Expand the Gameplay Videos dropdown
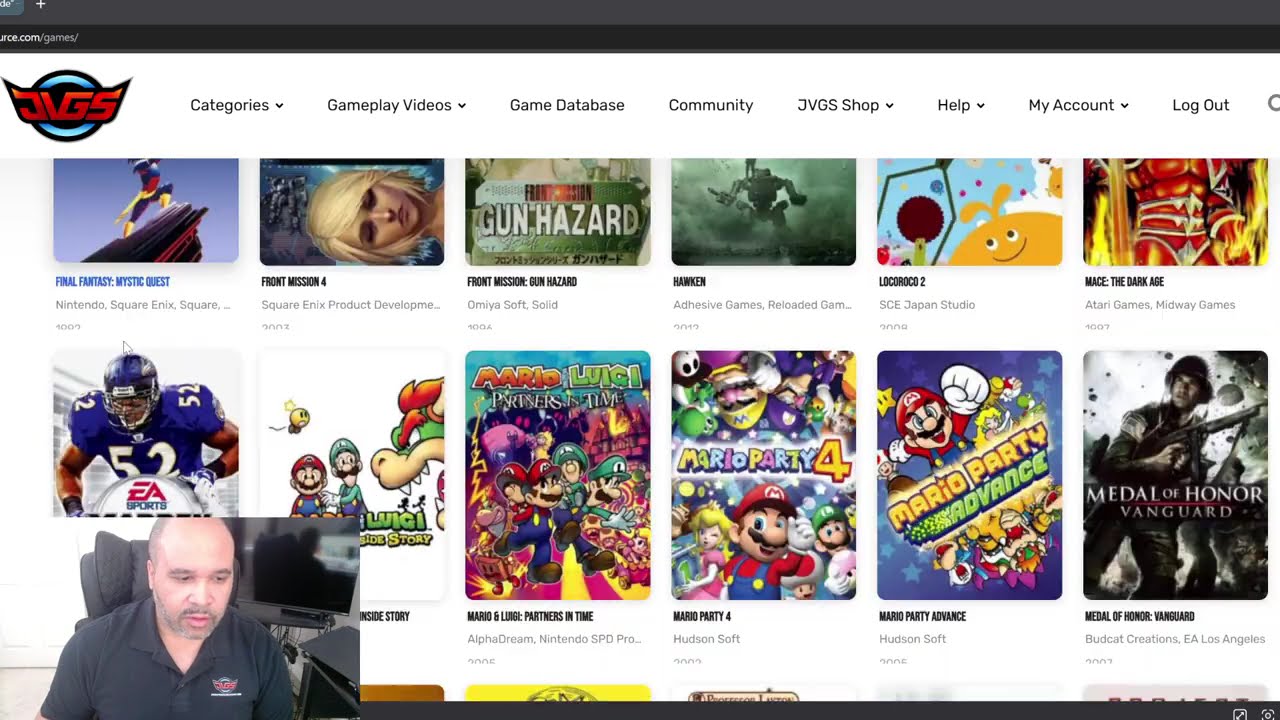 [x=397, y=105]
